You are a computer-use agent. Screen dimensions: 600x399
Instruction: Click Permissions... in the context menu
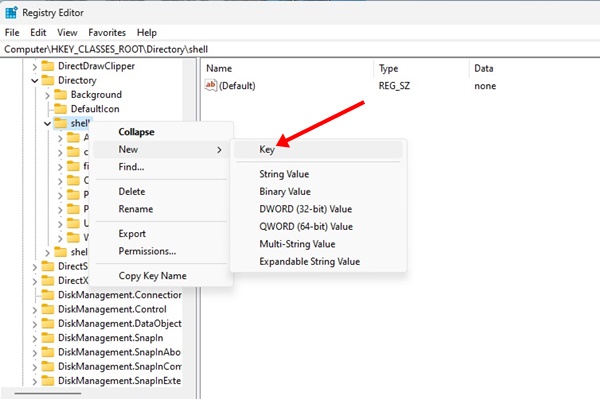pos(147,251)
